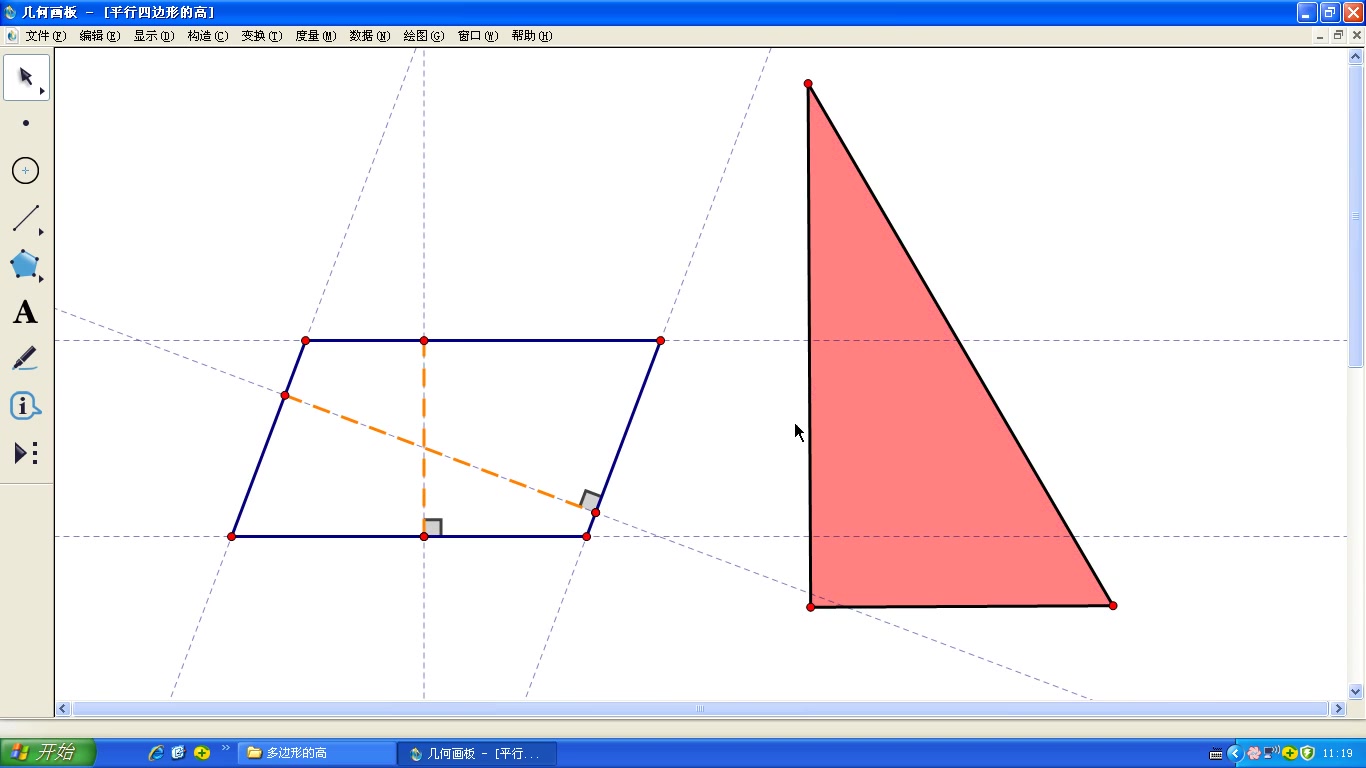Select the vertical orange dashed height segment
The height and width of the screenshot is (768, 1366).
tap(424, 440)
